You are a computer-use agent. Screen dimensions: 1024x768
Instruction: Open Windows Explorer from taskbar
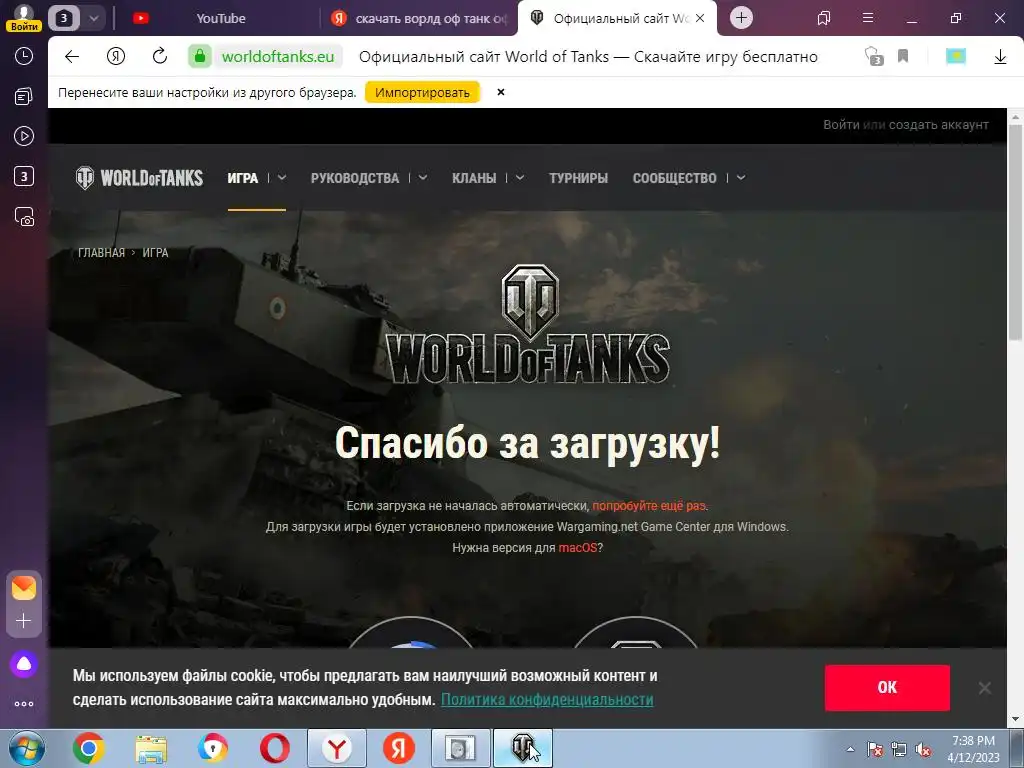(151, 748)
